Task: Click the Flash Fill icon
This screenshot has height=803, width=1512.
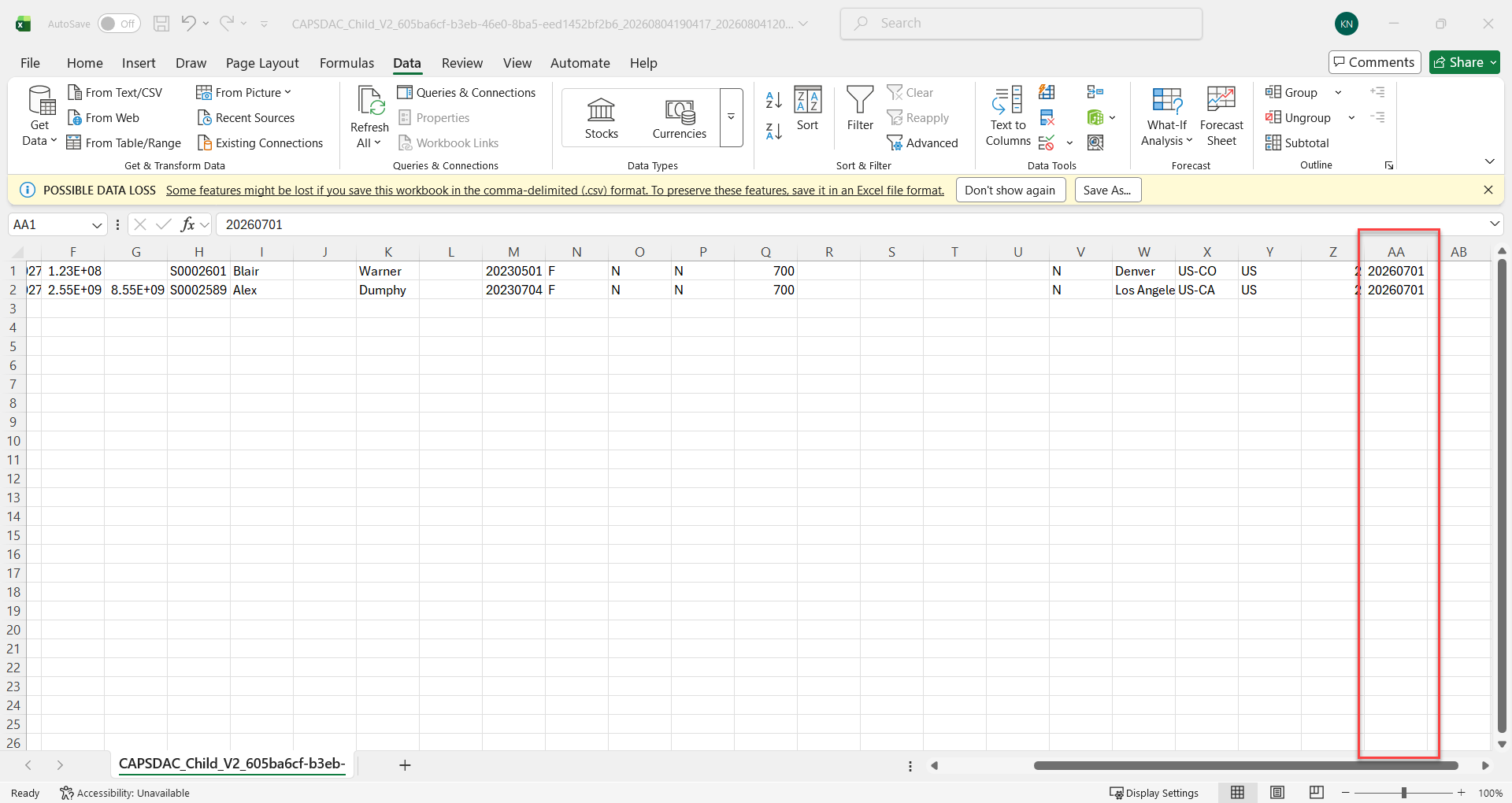Action: click(1047, 93)
